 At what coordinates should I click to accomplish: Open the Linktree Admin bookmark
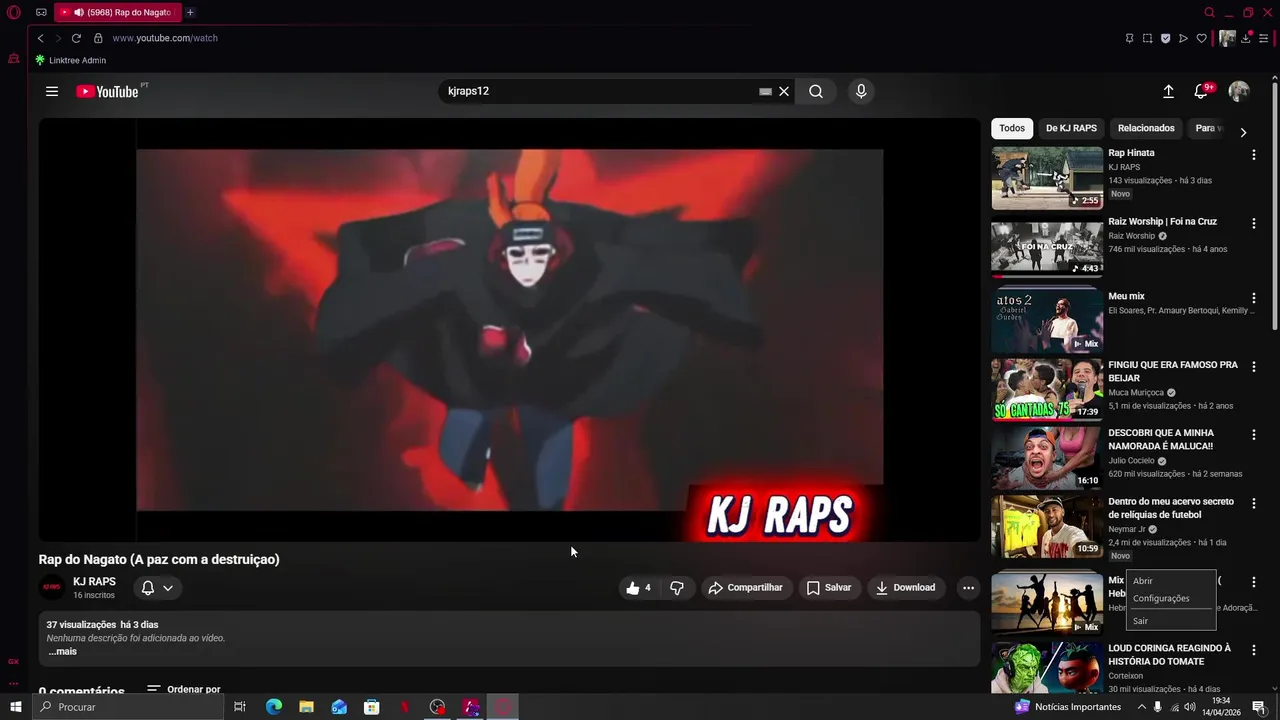[x=70, y=60]
